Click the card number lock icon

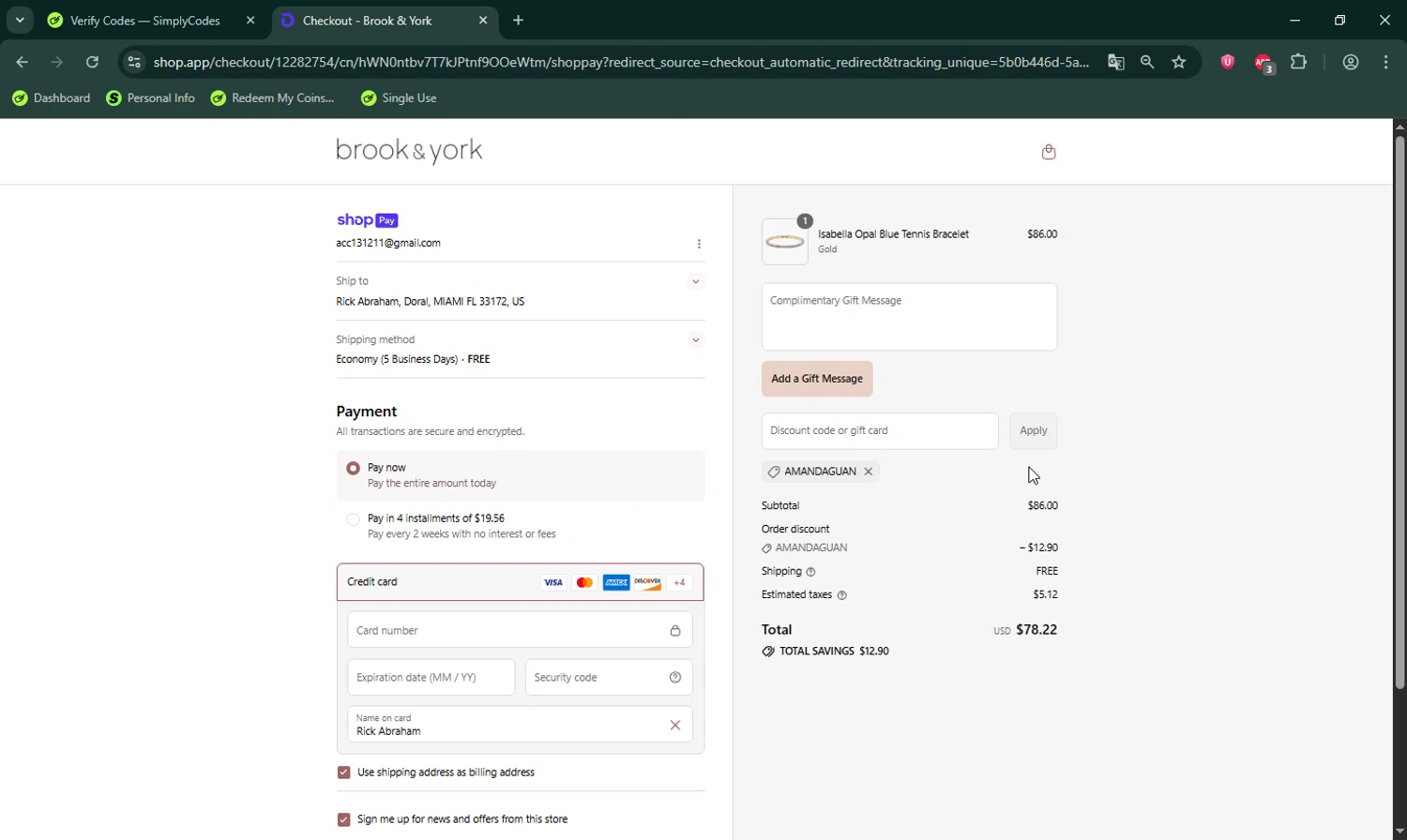pos(675,631)
